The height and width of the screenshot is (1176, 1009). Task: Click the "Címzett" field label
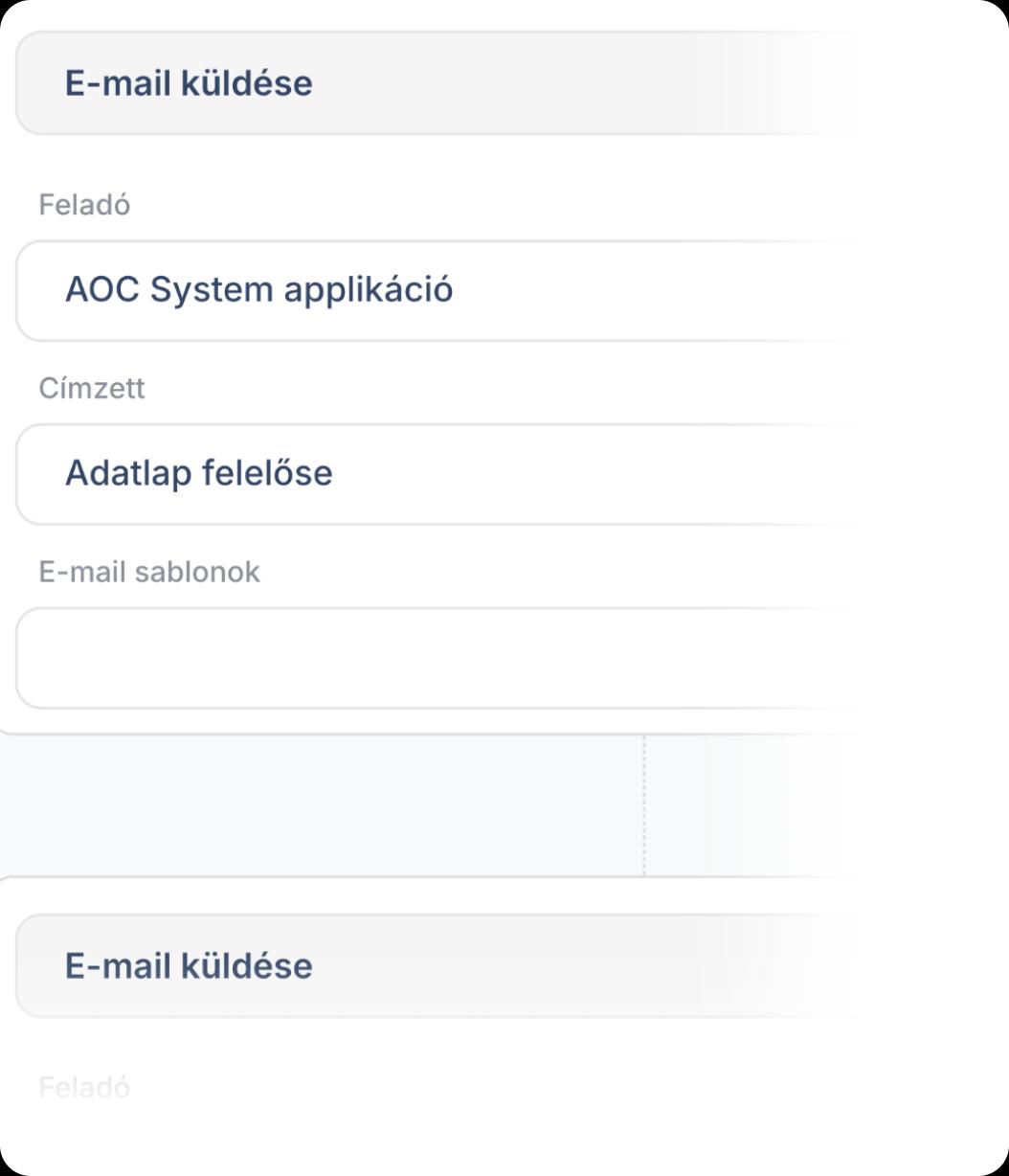[92, 388]
